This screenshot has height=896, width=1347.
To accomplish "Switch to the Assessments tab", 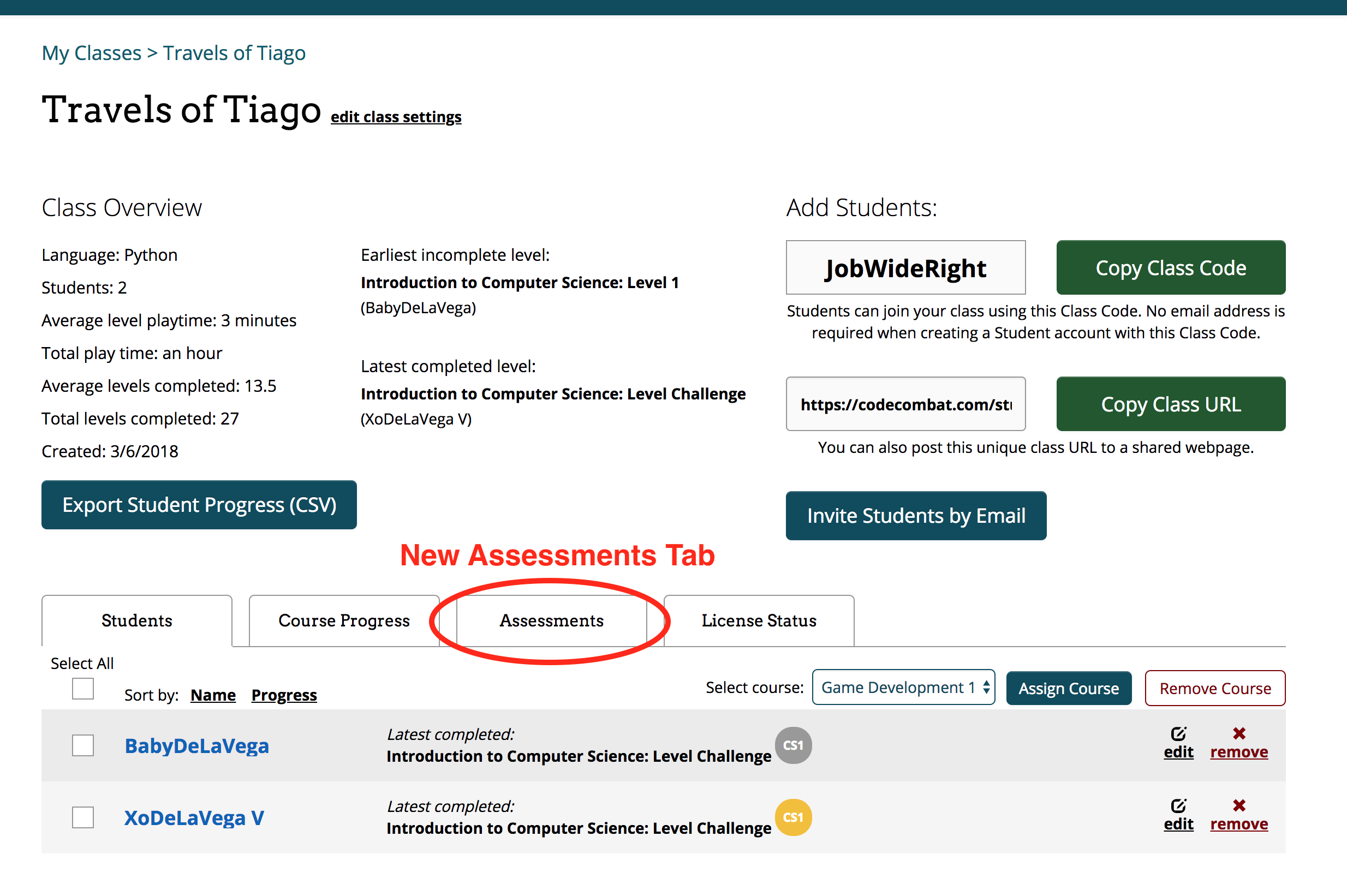I will point(551,620).
